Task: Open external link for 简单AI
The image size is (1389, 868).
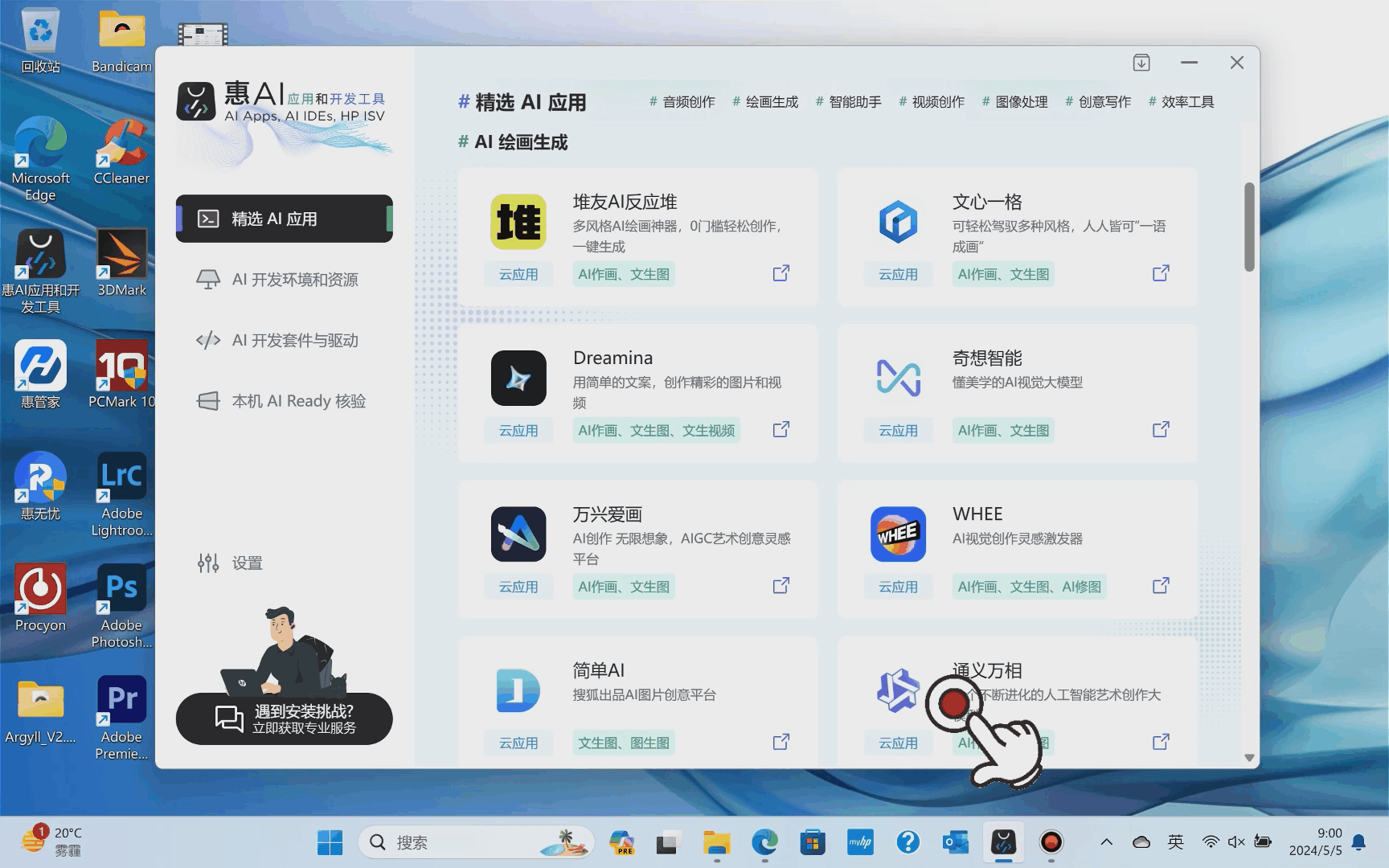Action: (781, 742)
